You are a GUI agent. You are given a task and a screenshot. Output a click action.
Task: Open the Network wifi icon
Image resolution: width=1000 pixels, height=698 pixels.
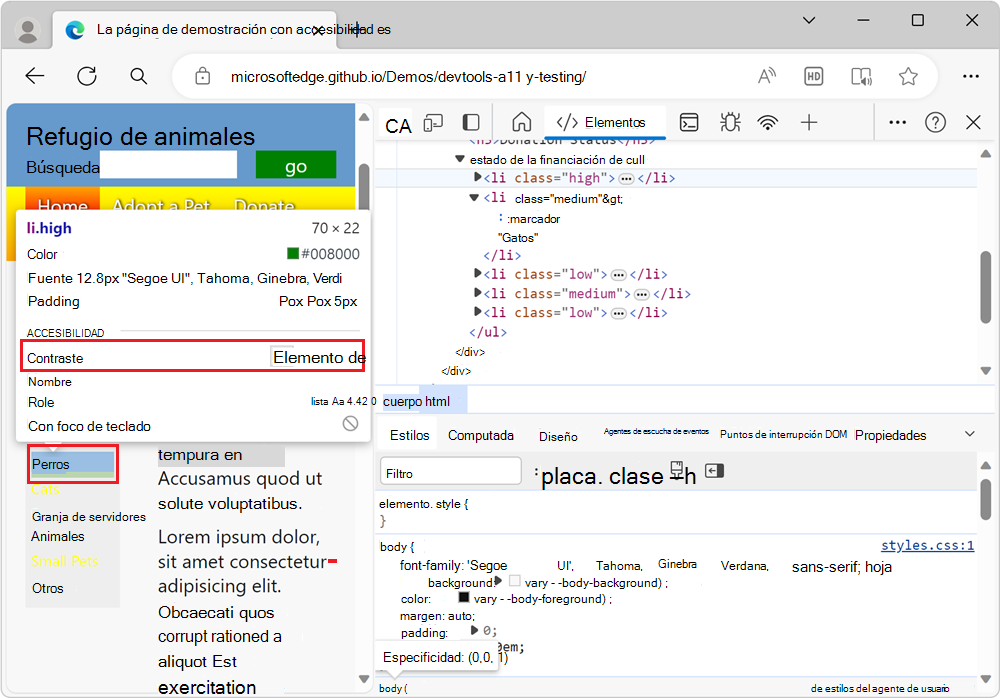point(768,123)
